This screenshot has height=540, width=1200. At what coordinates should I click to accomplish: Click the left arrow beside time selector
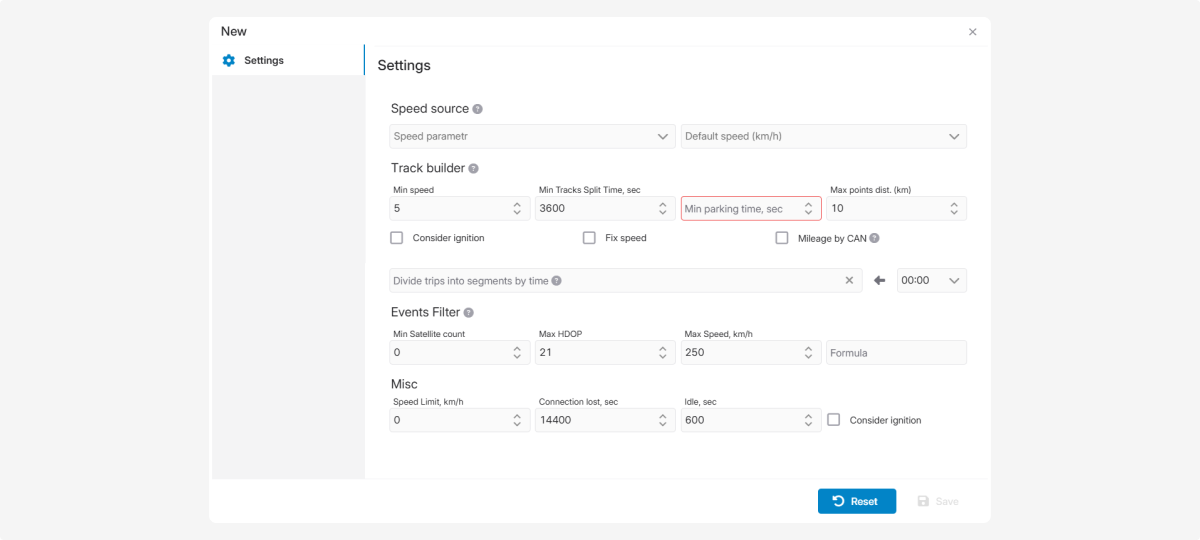(880, 281)
